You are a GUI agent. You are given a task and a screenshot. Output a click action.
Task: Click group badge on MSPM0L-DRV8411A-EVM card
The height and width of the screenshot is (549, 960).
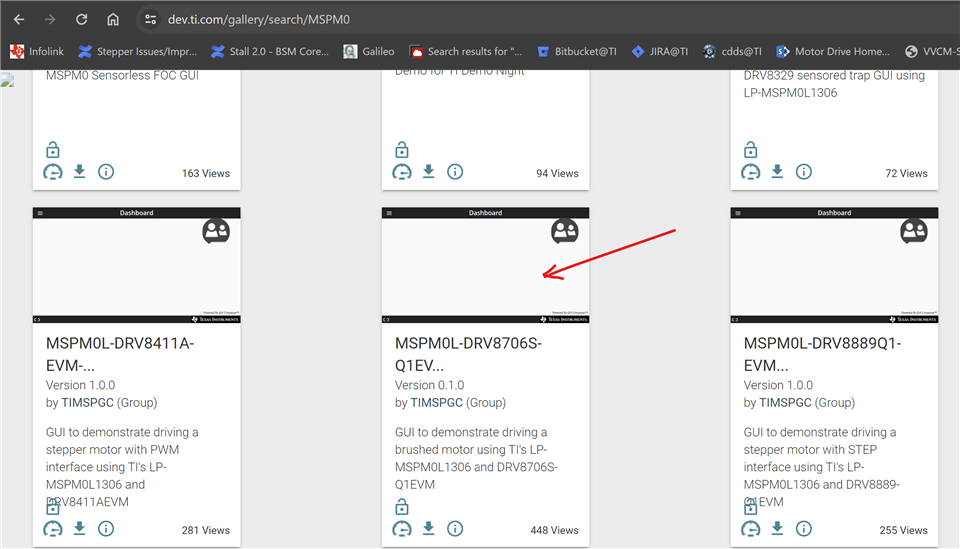(x=216, y=231)
